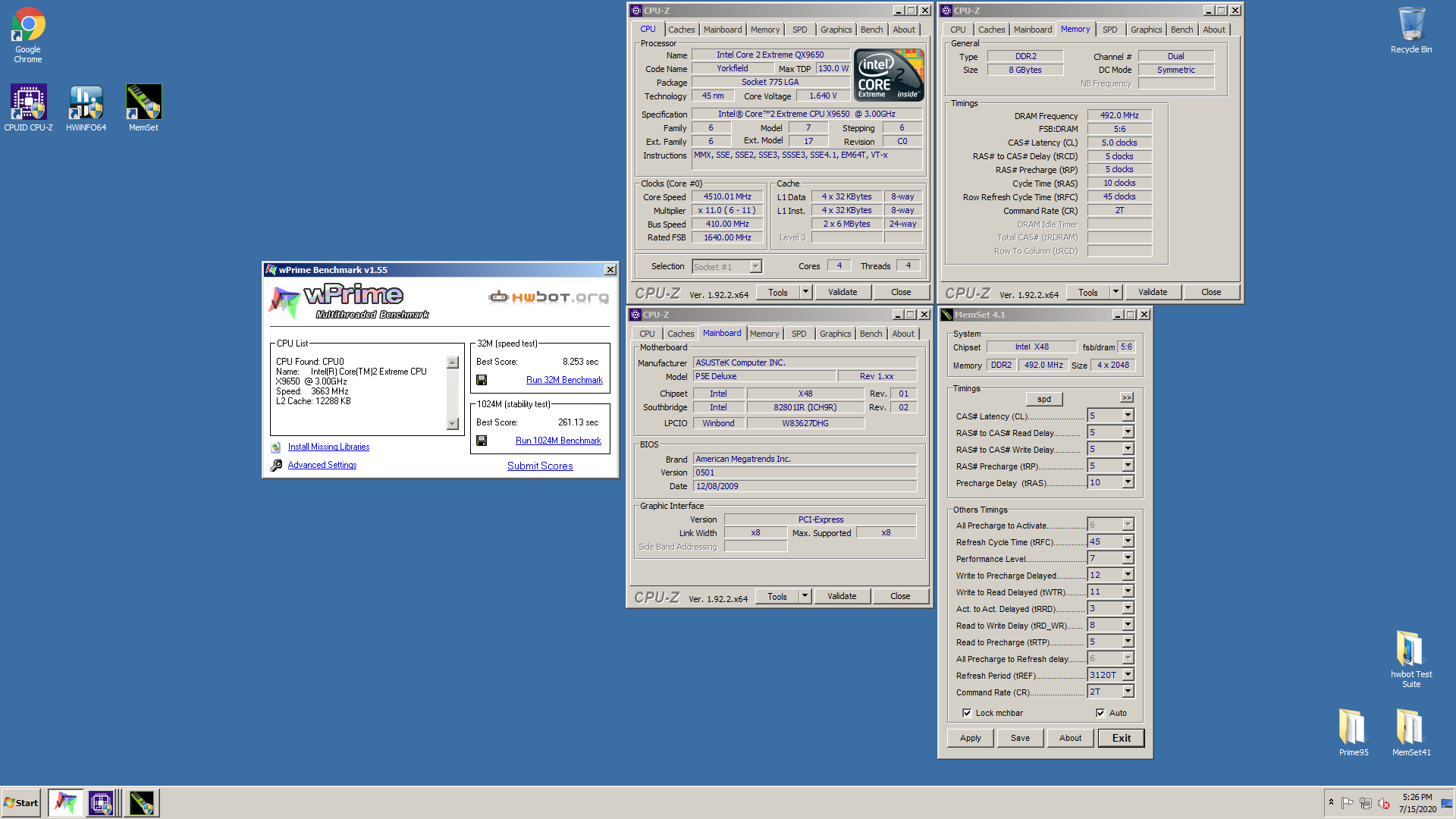Click Submit Scores link
Screen dimensions: 1456x819
coord(540,466)
